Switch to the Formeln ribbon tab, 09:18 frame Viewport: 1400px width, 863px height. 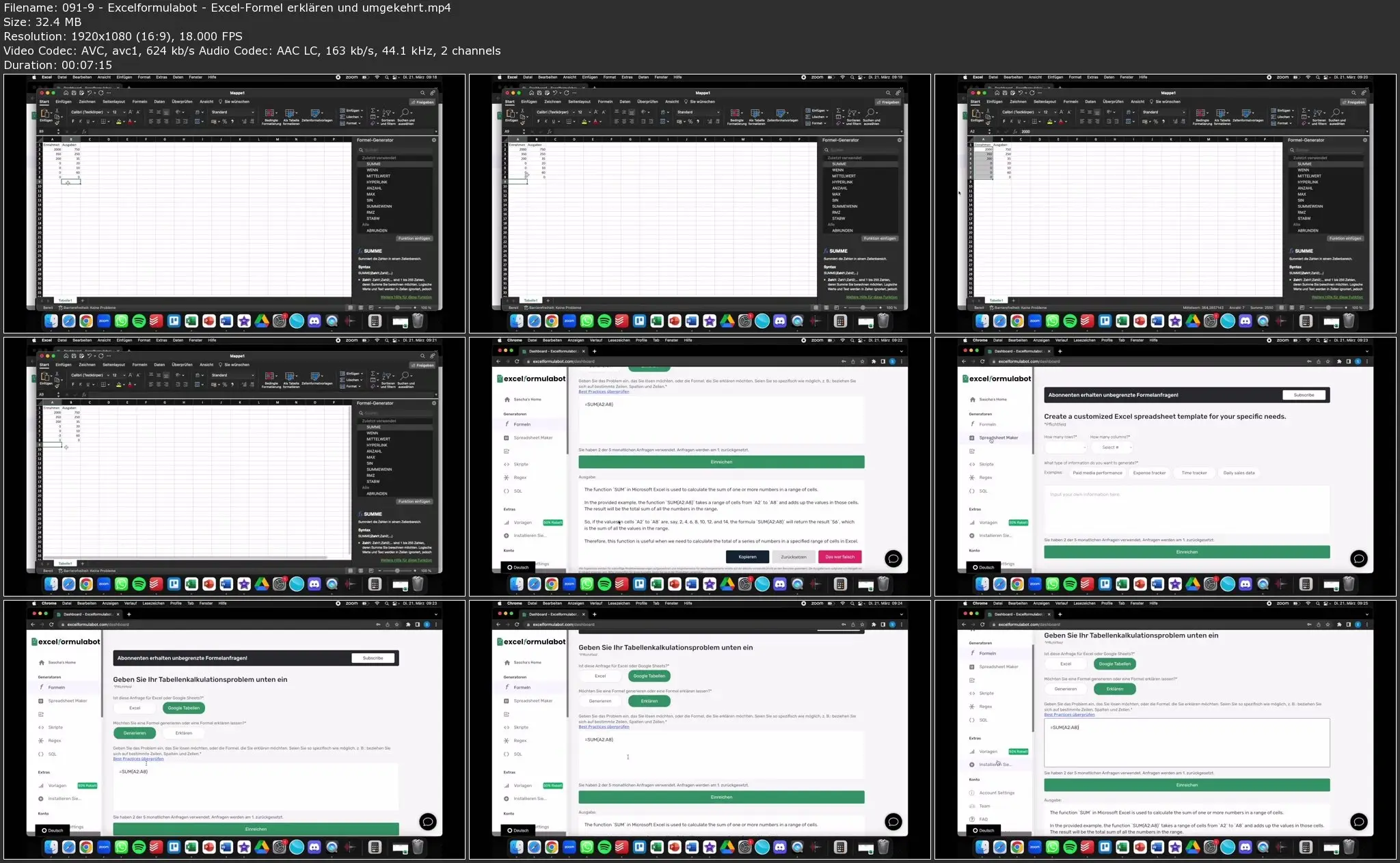tap(140, 102)
